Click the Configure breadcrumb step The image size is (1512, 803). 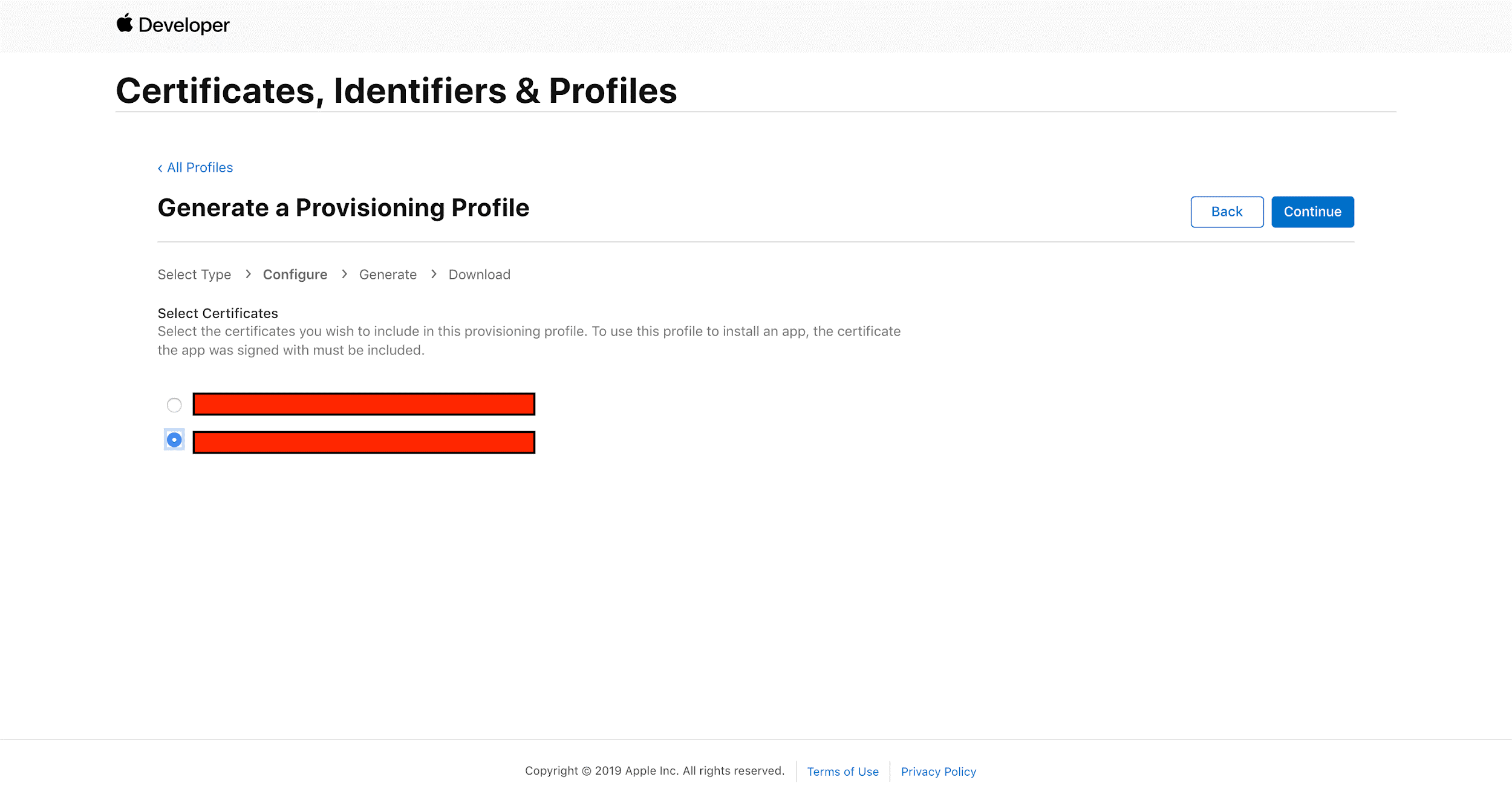pyautogui.click(x=294, y=274)
